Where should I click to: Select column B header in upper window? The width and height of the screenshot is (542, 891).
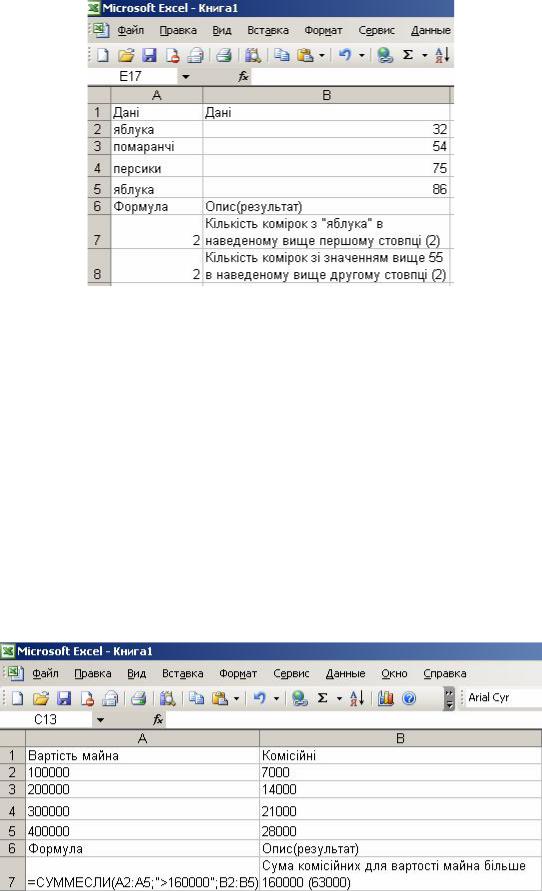[326, 95]
